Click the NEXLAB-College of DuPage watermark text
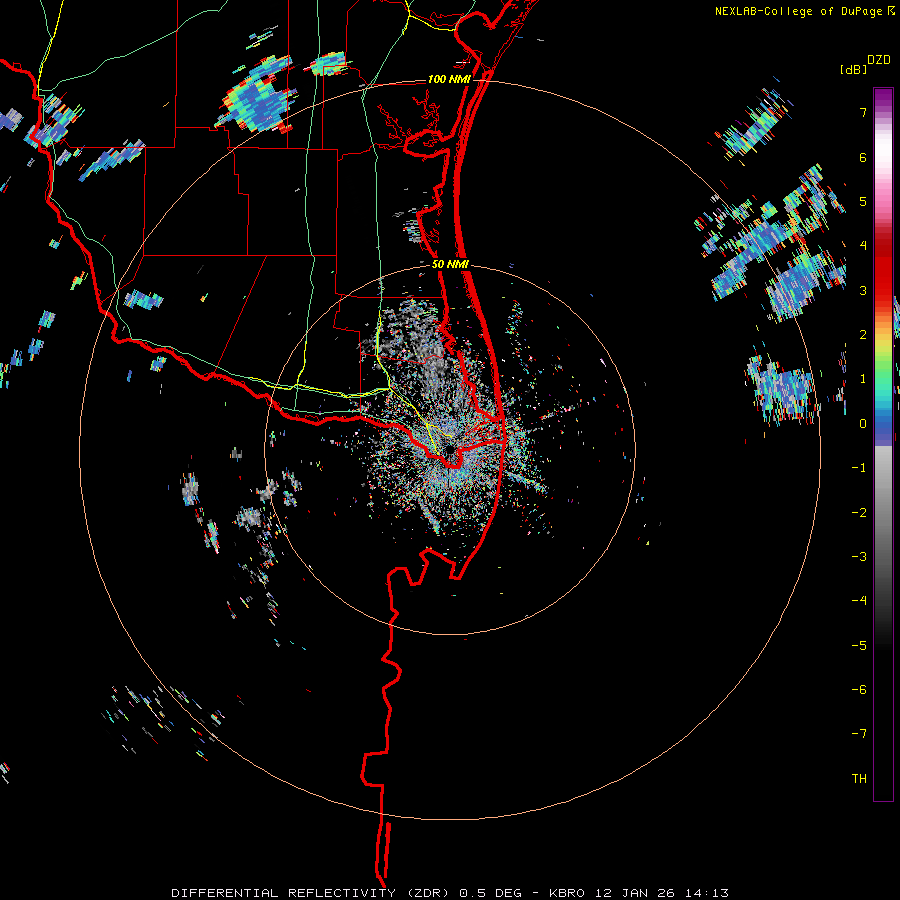Viewport: 900px width, 900px height. 799,11
